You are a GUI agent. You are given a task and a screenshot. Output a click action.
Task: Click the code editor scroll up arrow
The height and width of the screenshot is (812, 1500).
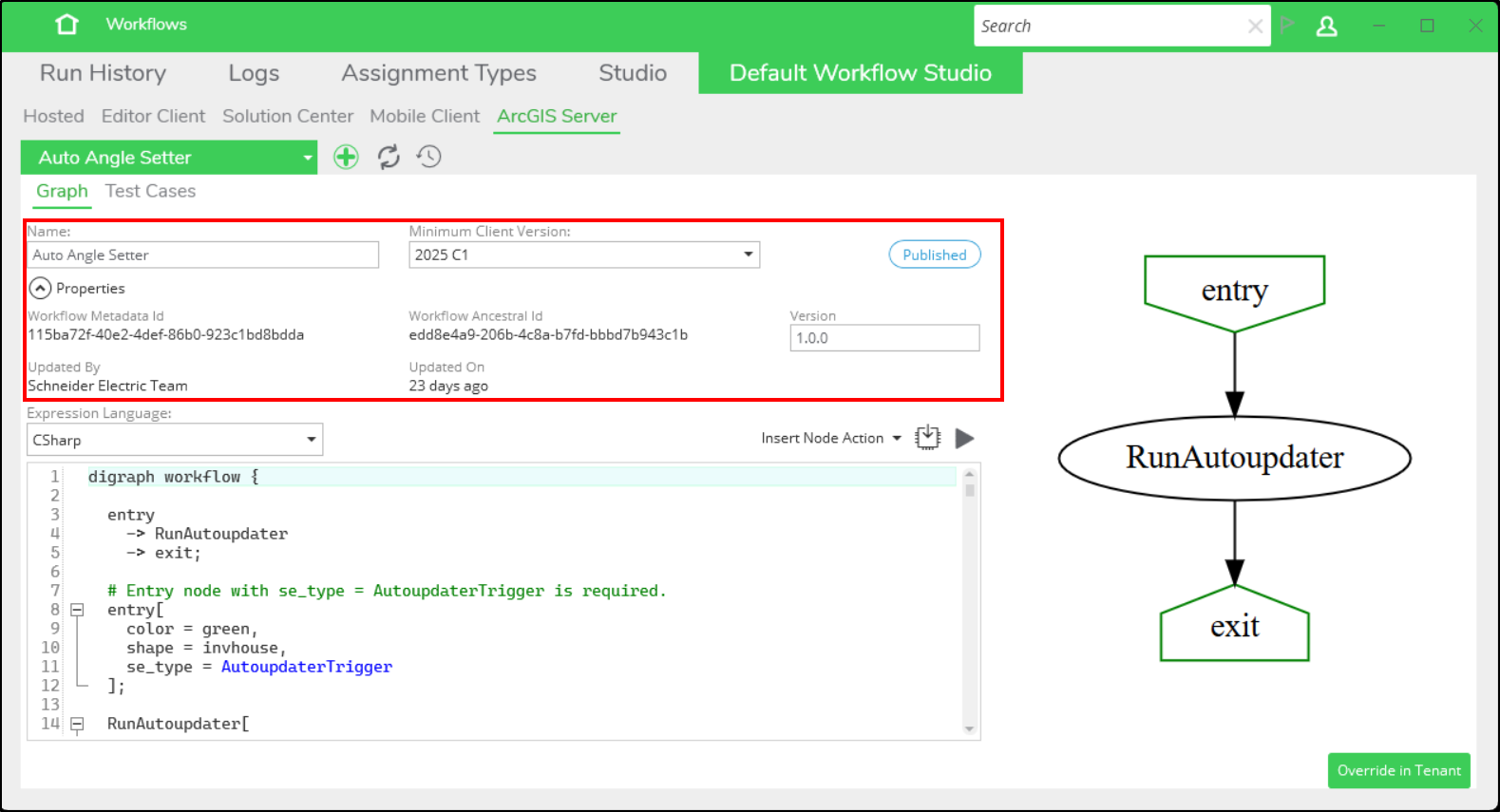click(969, 473)
